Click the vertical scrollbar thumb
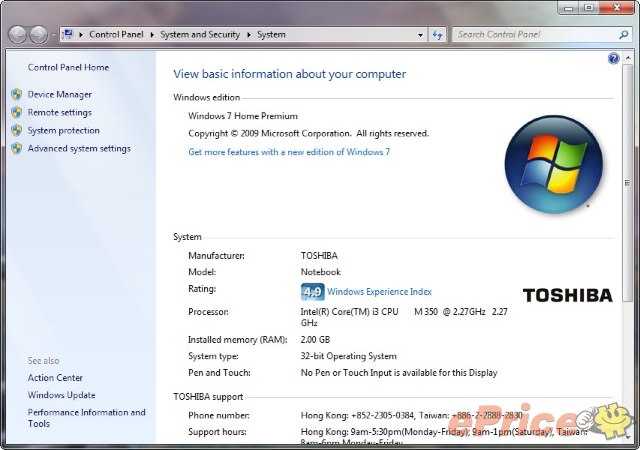Image resolution: width=640 pixels, height=450 pixels. pos(627,183)
